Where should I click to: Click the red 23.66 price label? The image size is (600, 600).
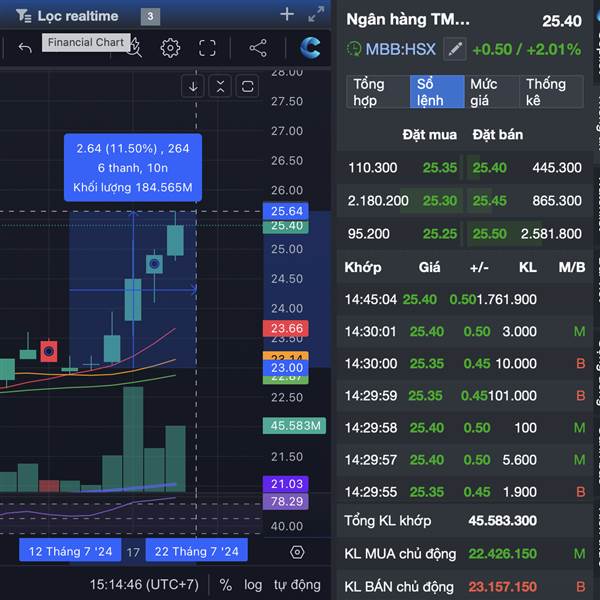point(286,328)
